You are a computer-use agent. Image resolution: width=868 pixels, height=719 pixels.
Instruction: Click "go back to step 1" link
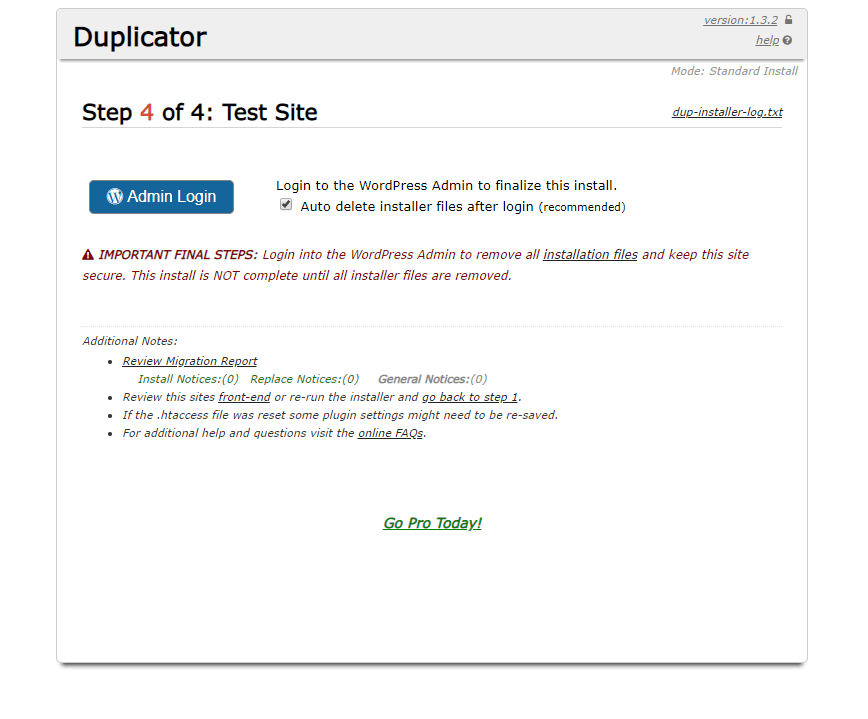[x=469, y=397]
